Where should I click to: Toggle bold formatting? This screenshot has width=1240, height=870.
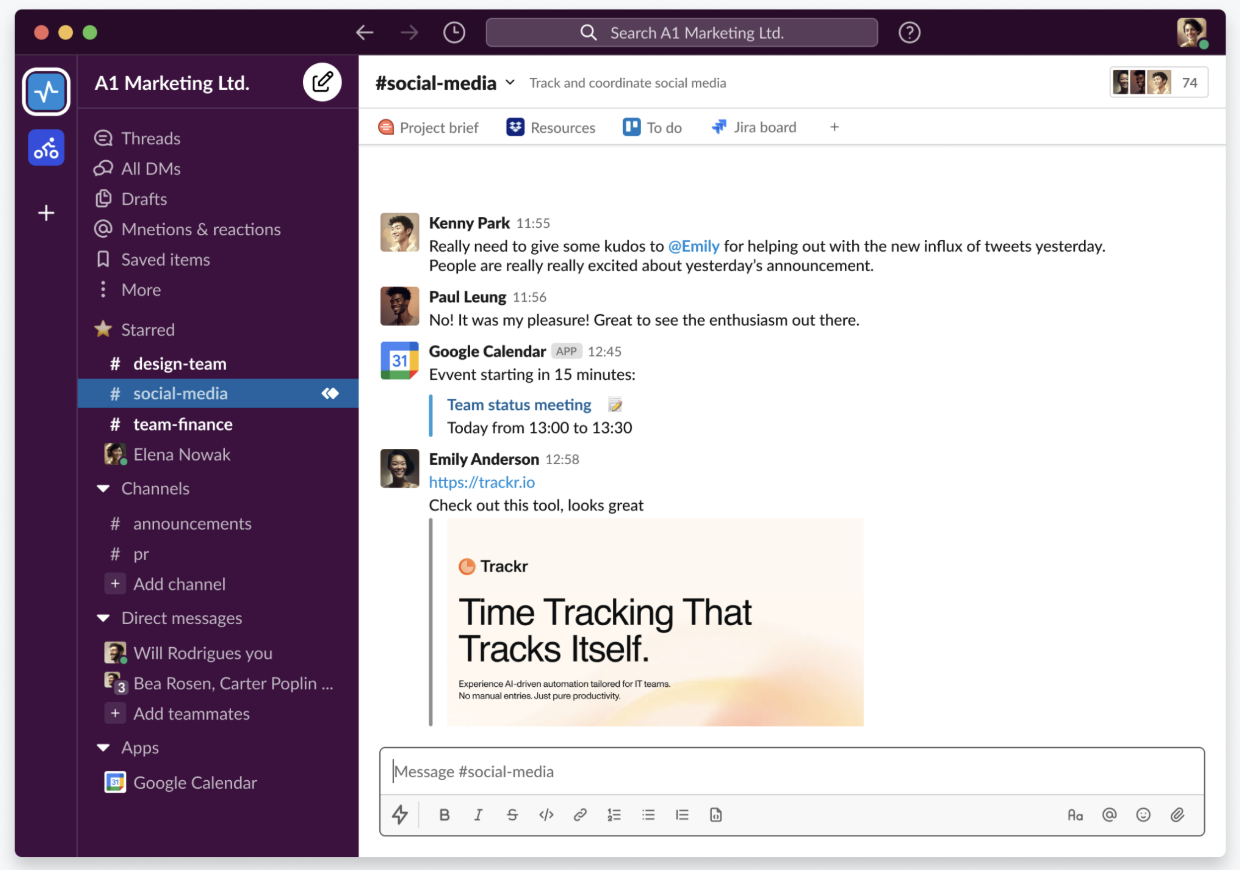[445, 815]
